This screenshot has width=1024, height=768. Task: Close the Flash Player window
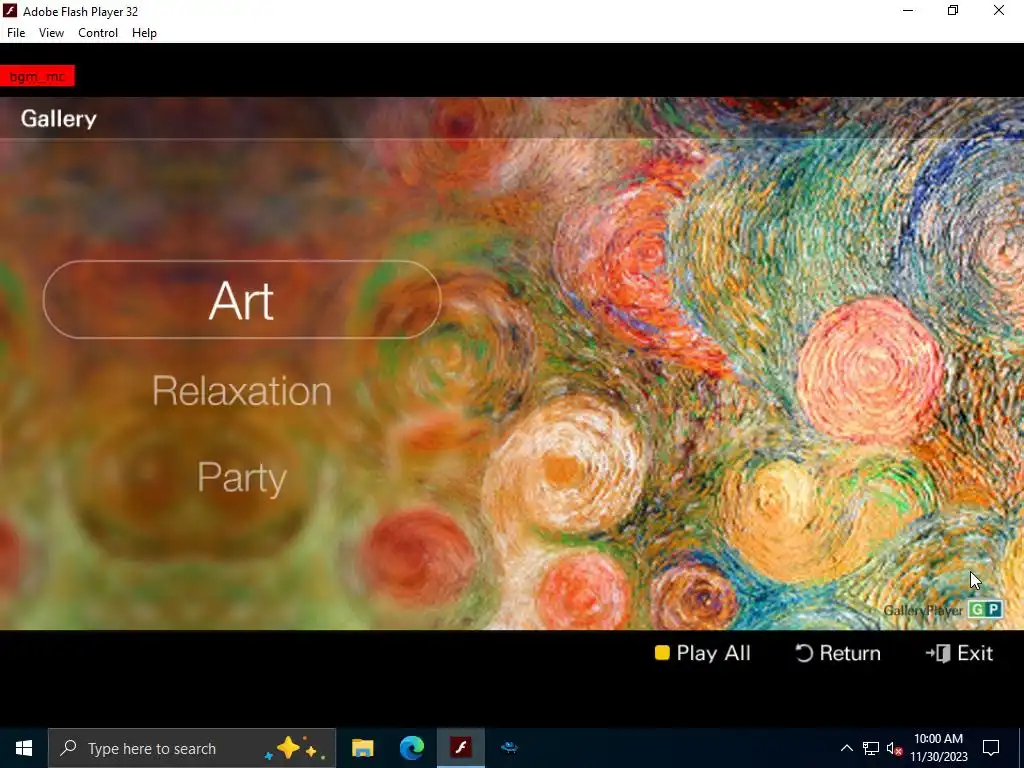tap(999, 10)
